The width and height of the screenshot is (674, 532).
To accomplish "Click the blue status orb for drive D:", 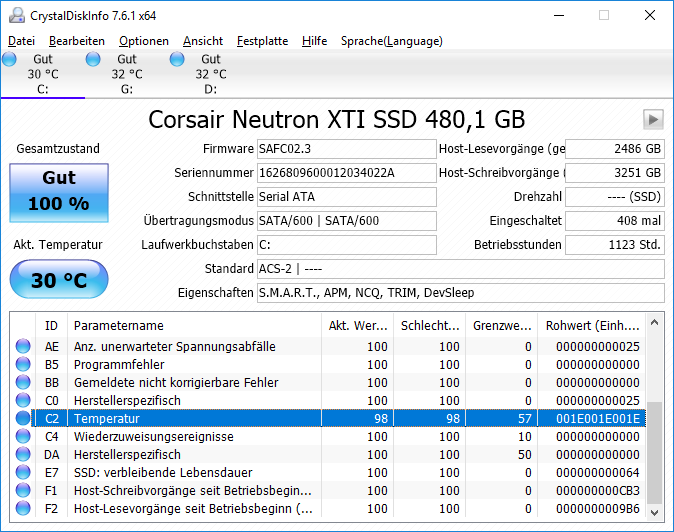I will click(x=177, y=59).
